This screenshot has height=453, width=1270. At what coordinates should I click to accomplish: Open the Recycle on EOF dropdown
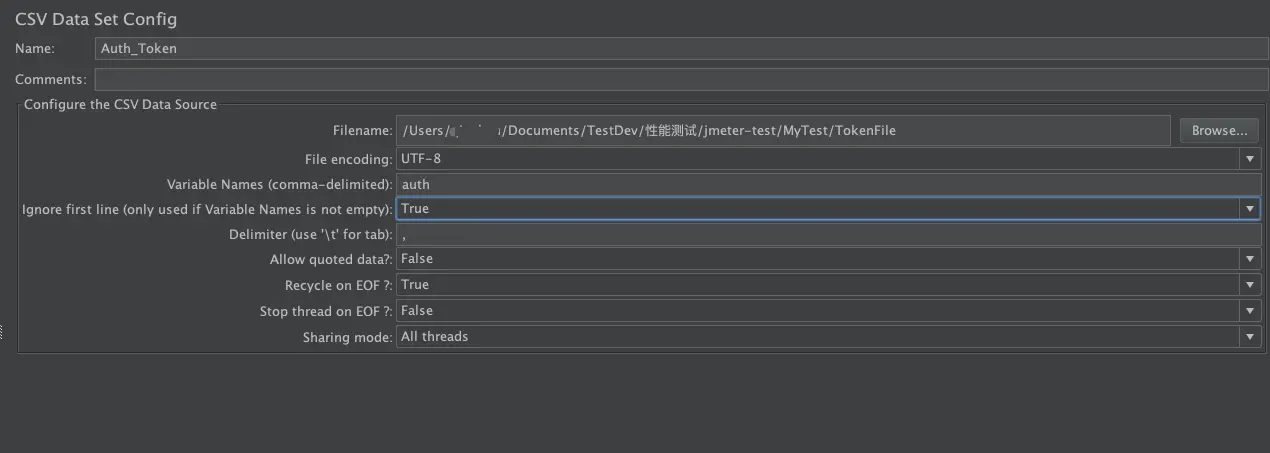pos(829,285)
